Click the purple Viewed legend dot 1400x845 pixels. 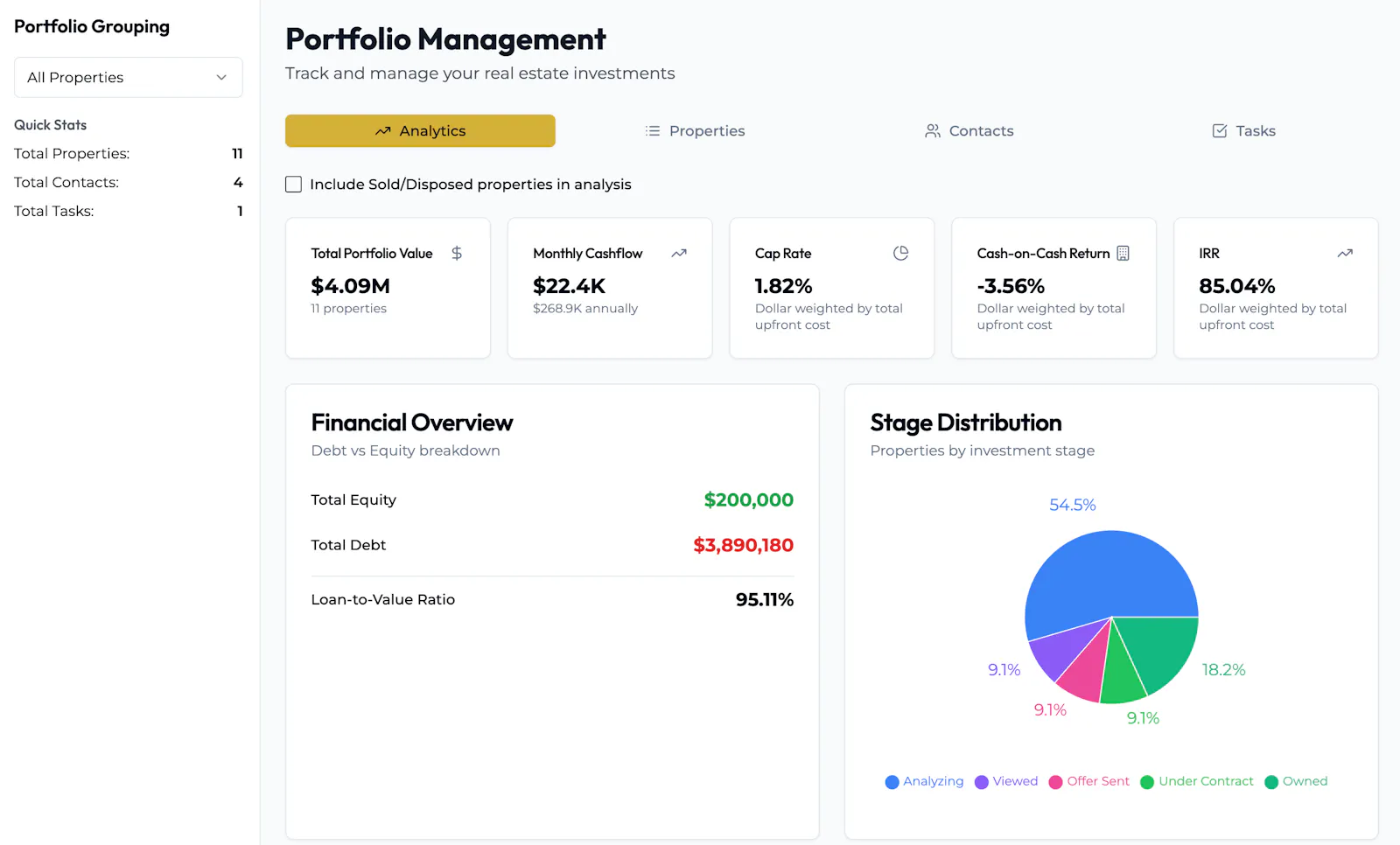[982, 782]
